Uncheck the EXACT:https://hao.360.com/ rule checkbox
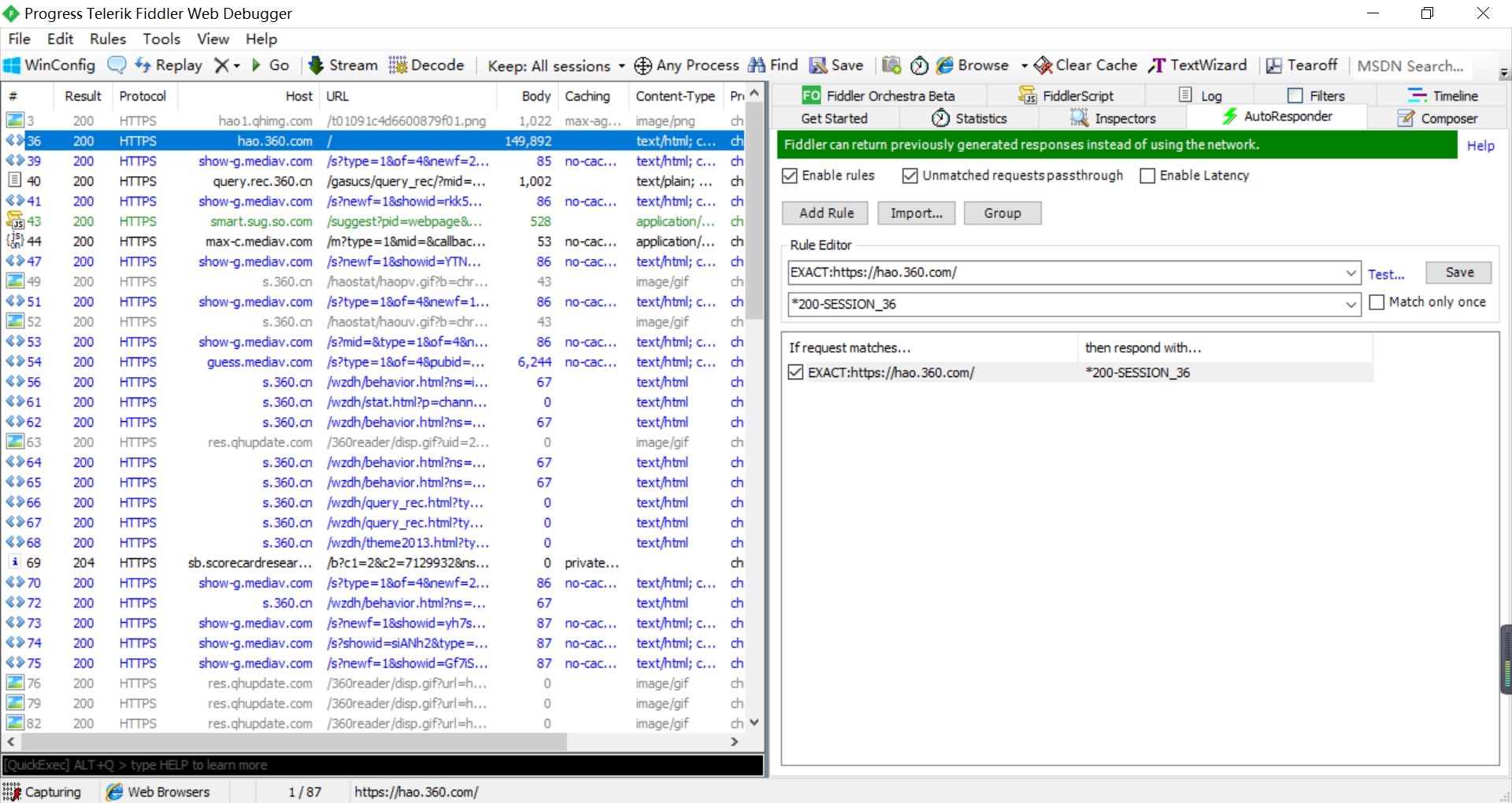This screenshot has width=1512, height=803. [795, 372]
